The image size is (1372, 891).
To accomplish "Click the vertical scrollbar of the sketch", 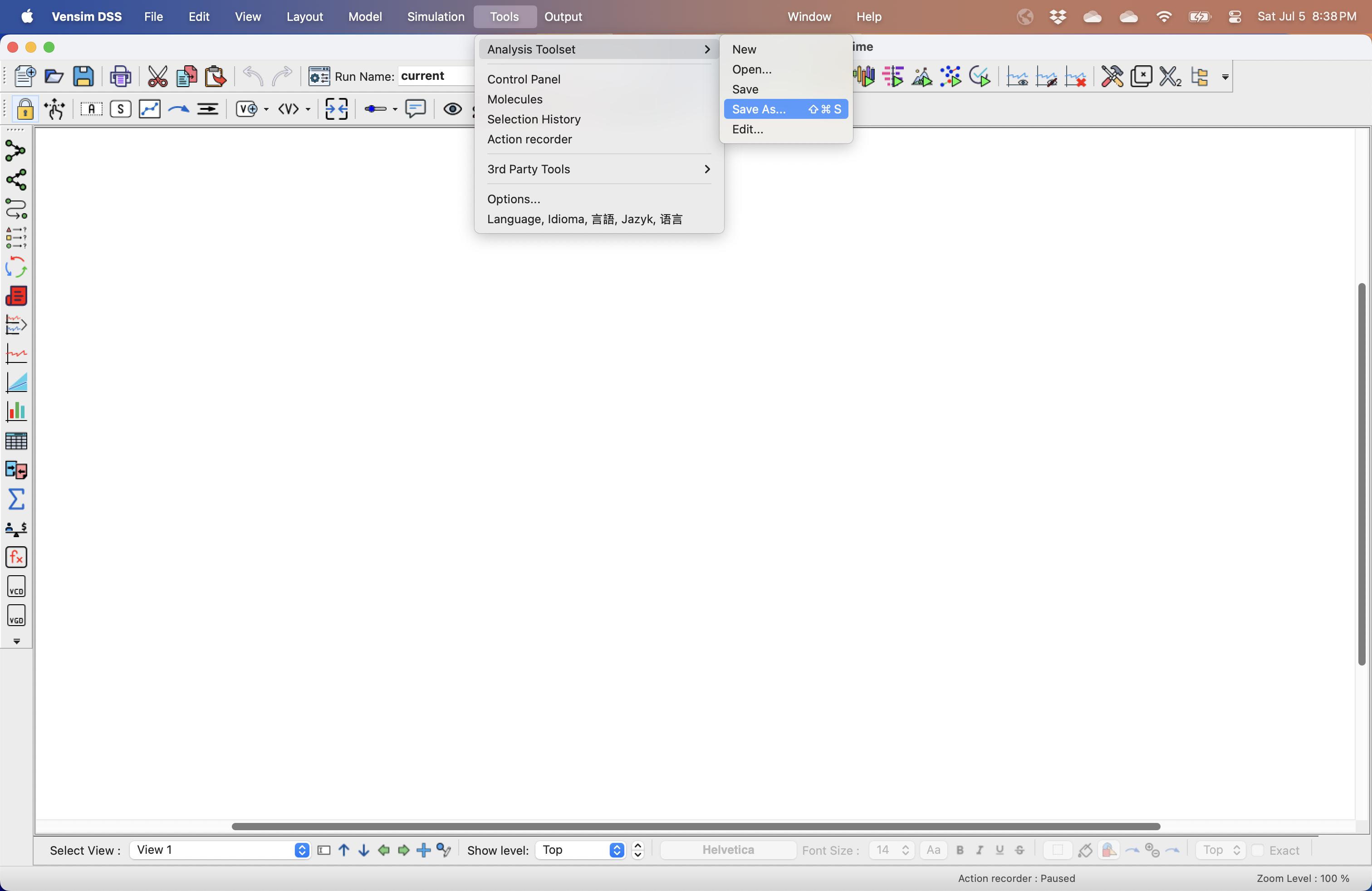I will click(x=1362, y=474).
